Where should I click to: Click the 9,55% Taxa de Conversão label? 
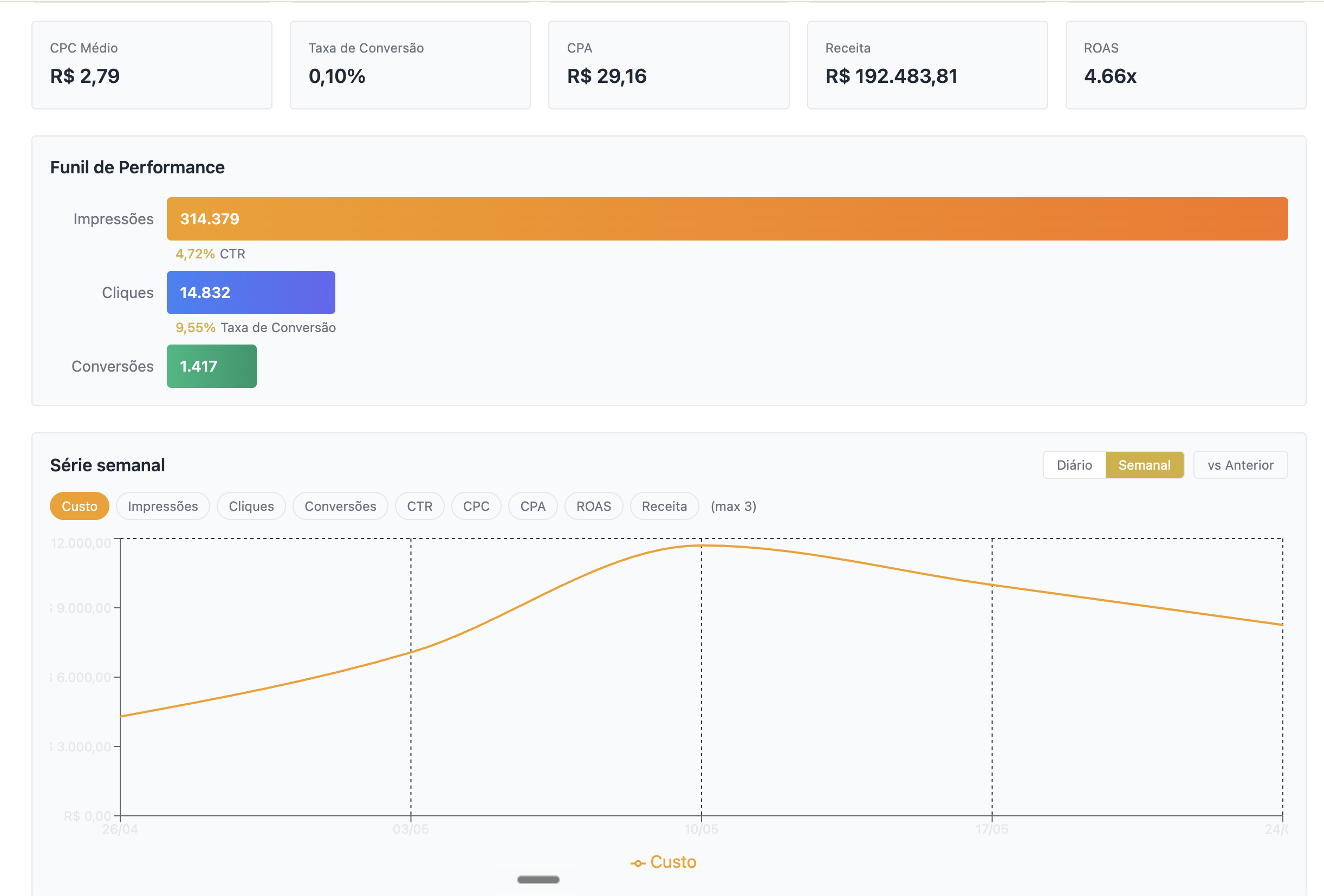click(x=256, y=328)
